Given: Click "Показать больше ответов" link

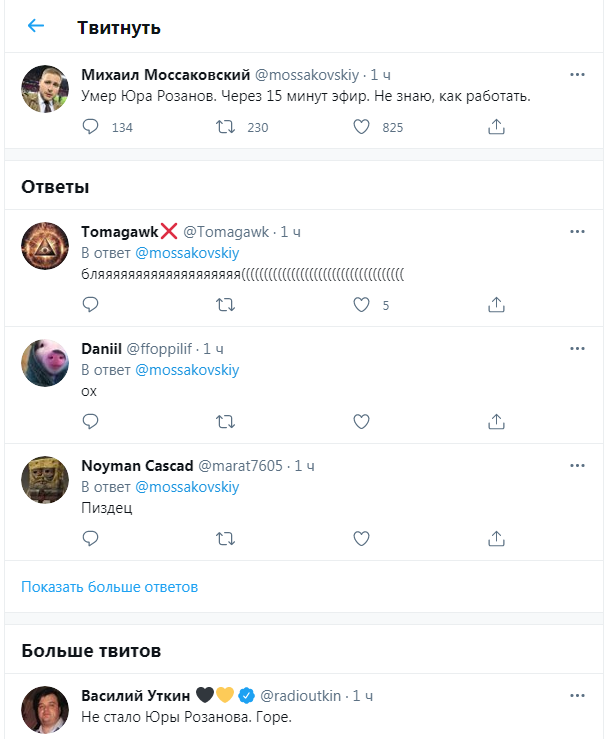Looking at the screenshot, I should (110, 587).
